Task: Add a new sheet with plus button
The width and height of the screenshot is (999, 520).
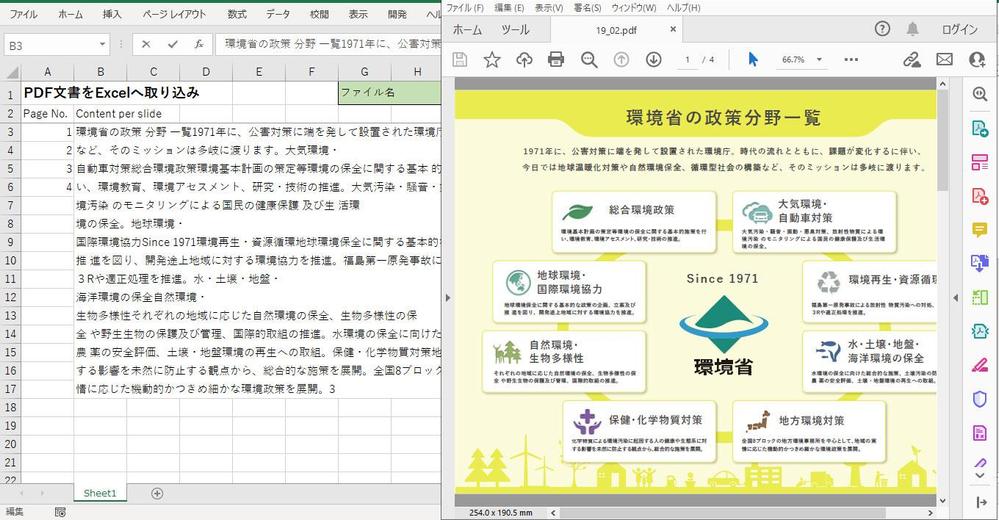Action: click(x=157, y=493)
